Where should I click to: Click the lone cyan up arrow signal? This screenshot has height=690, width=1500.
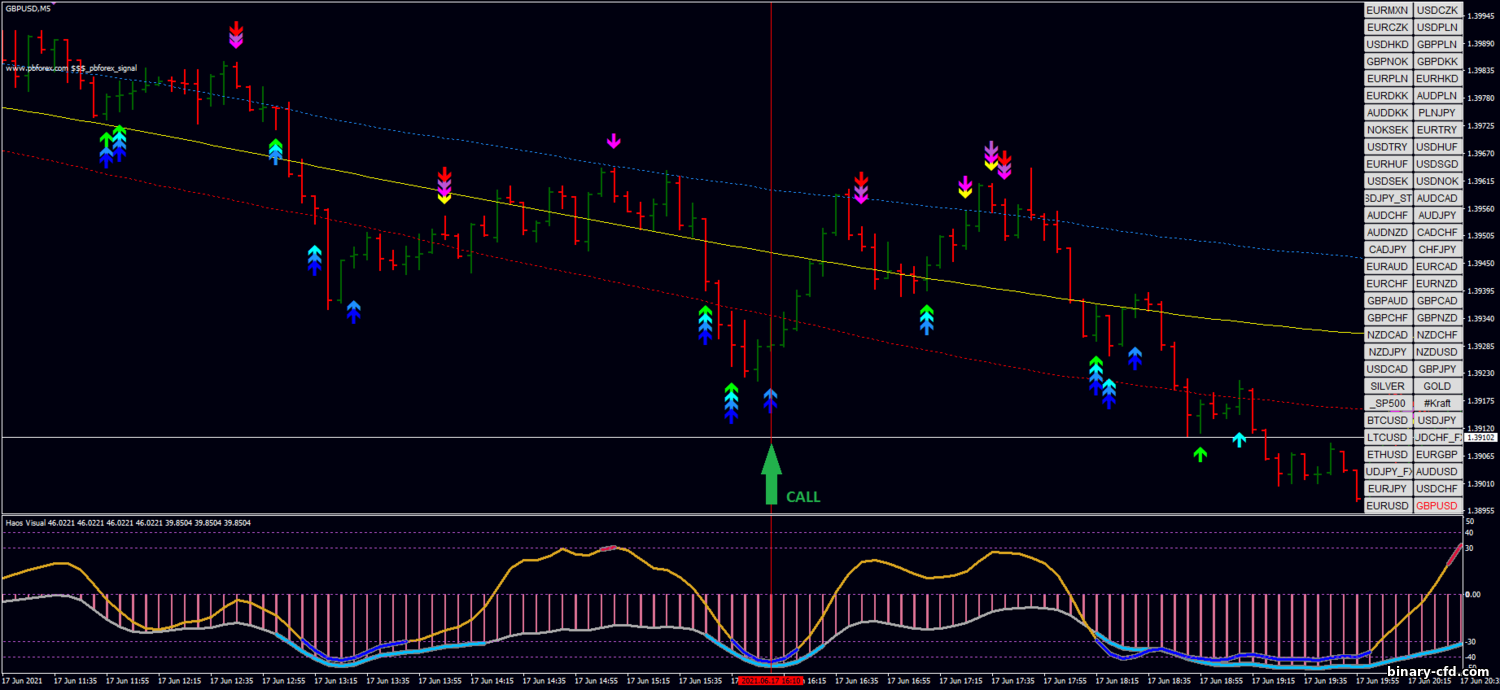click(x=1239, y=439)
